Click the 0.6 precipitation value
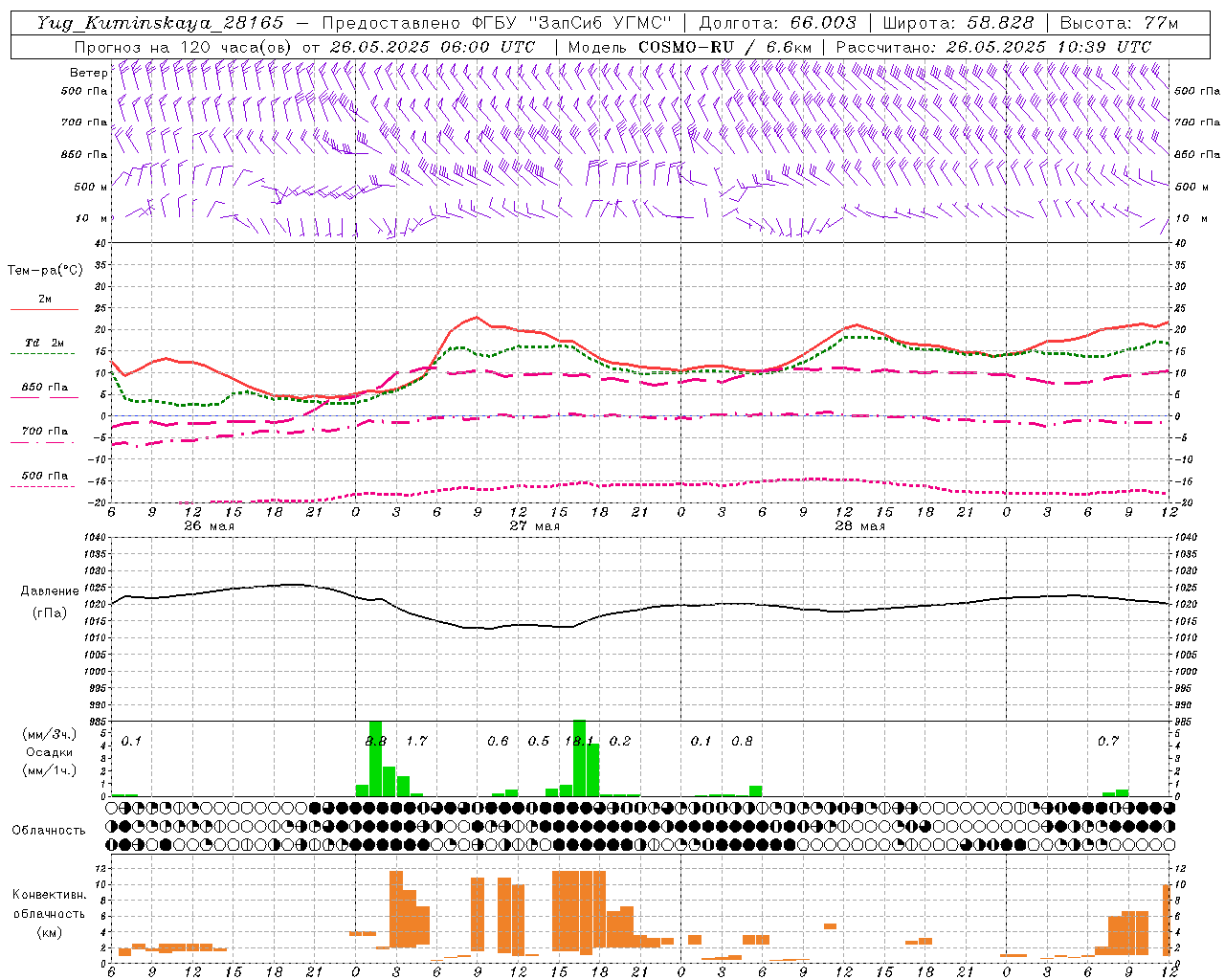This screenshot has height=980, width=1225. [x=498, y=741]
